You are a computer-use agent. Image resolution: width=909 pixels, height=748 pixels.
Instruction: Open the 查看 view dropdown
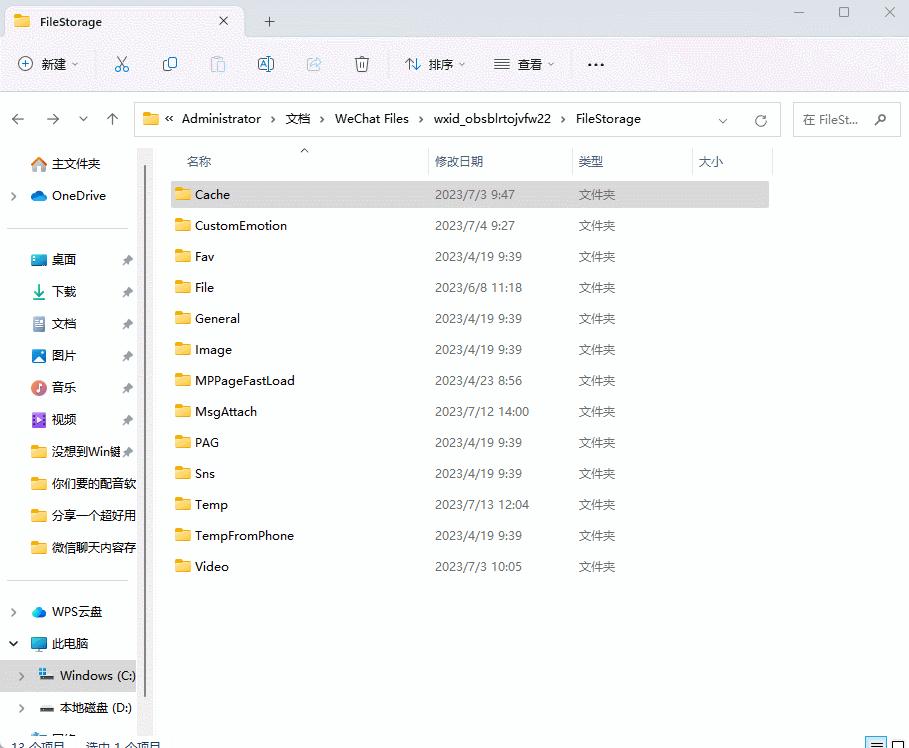click(524, 64)
